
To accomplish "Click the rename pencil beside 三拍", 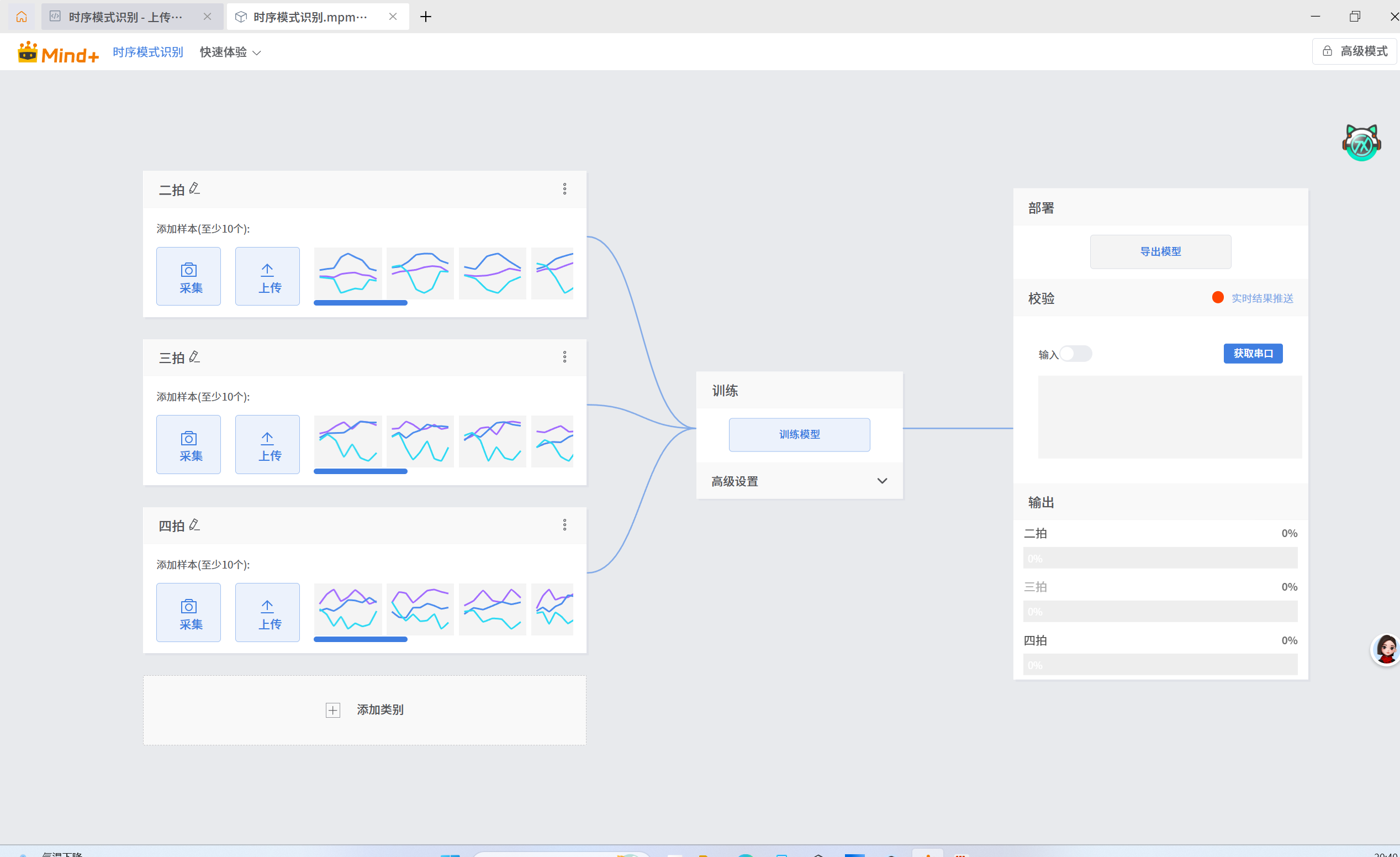I will (194, 356).
